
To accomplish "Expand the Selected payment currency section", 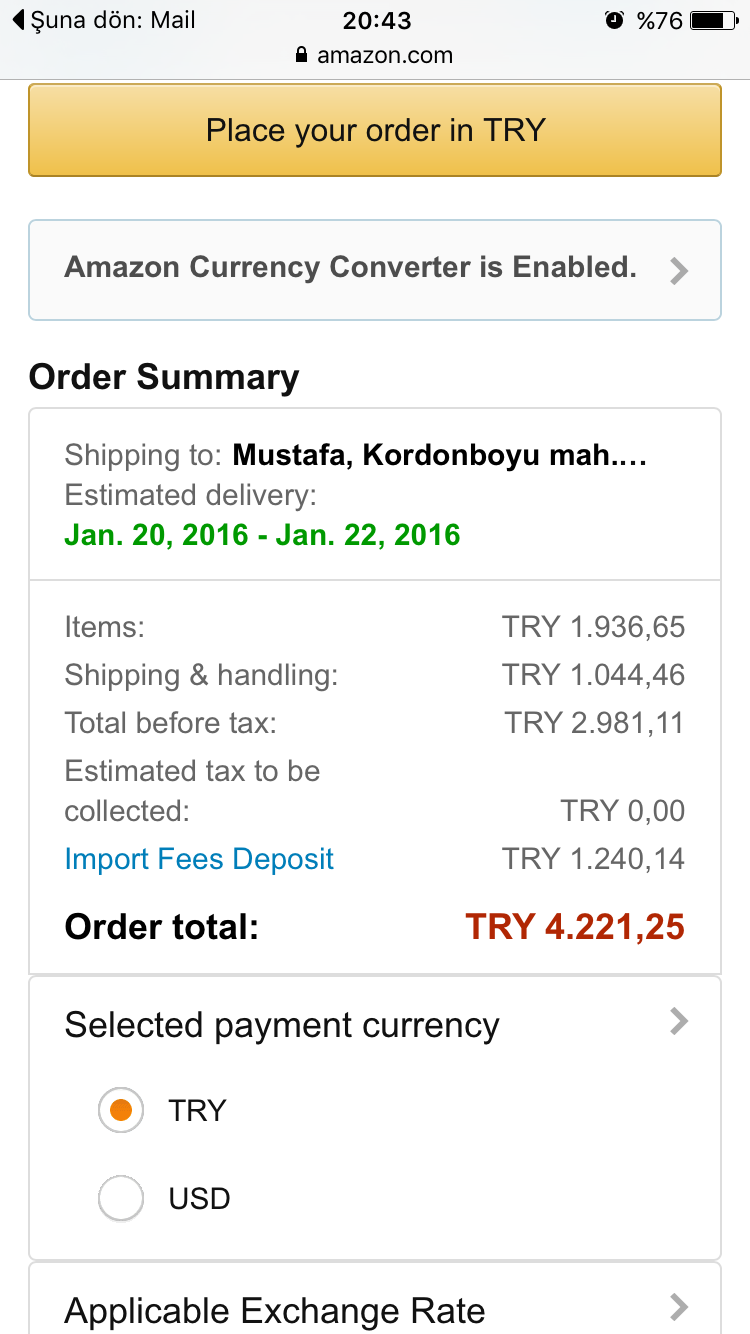I will [375, 1025].
